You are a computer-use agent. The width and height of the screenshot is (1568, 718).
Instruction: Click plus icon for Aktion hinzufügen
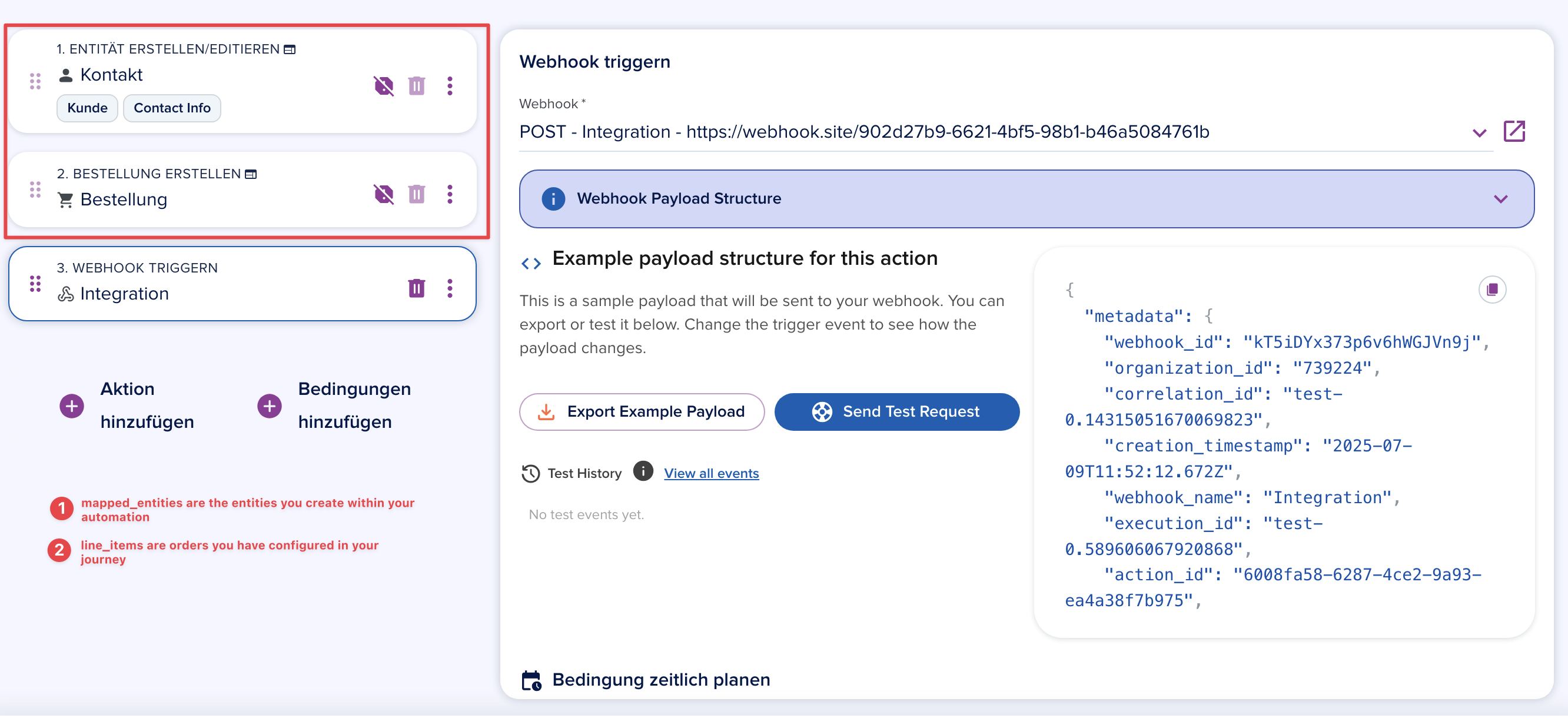coord(72,407)
